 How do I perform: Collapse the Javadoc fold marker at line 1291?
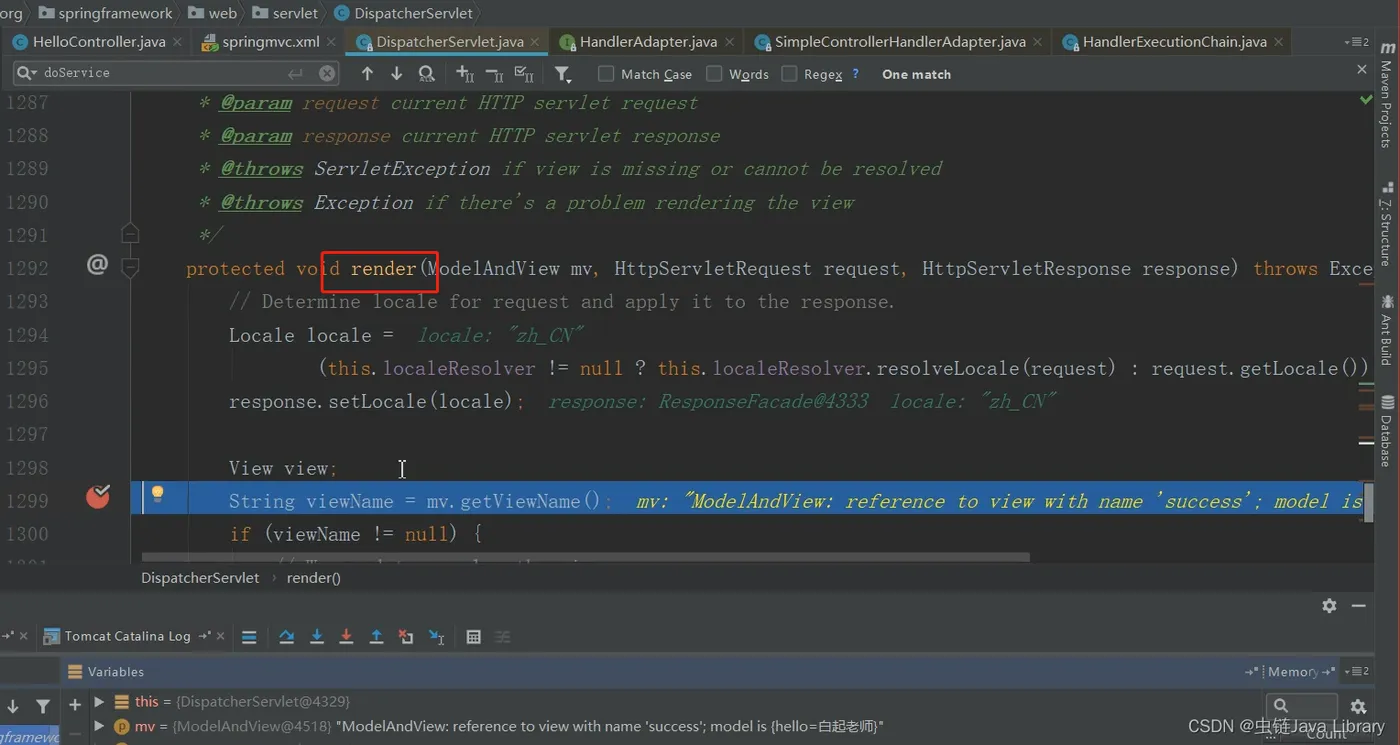click(130, 234)
